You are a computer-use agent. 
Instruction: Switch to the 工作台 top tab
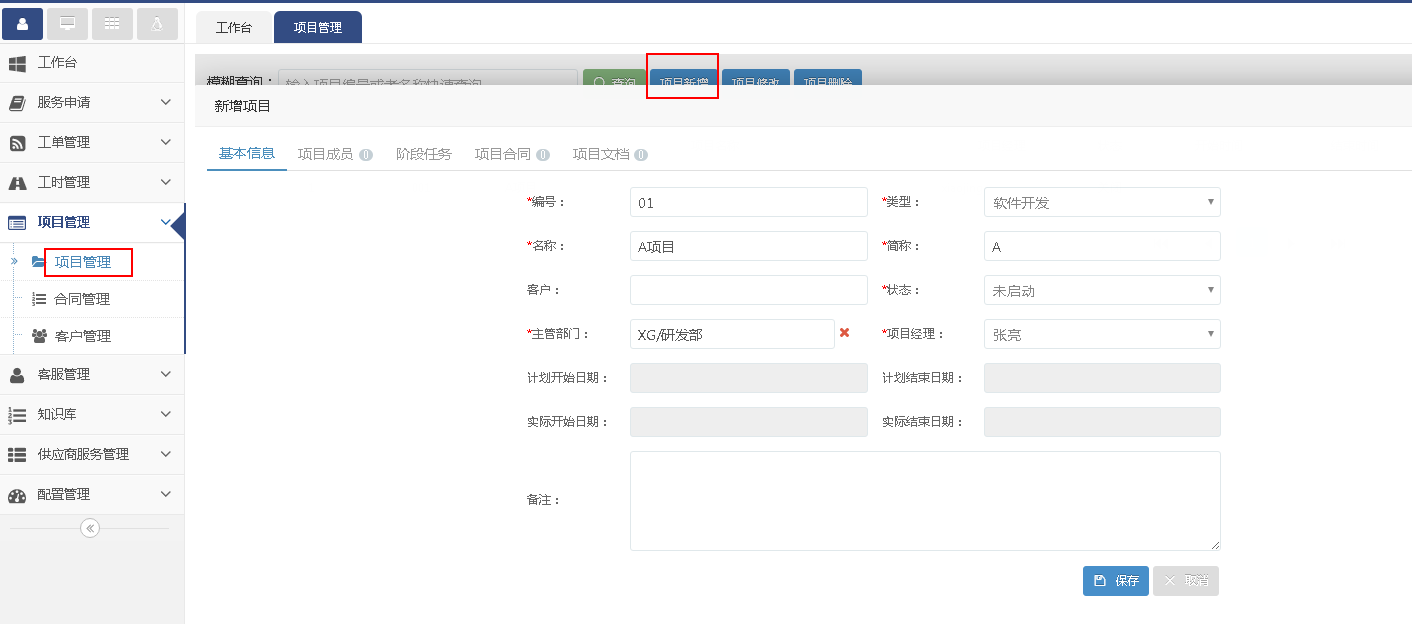pyautogui.click(x=234, y=27)
